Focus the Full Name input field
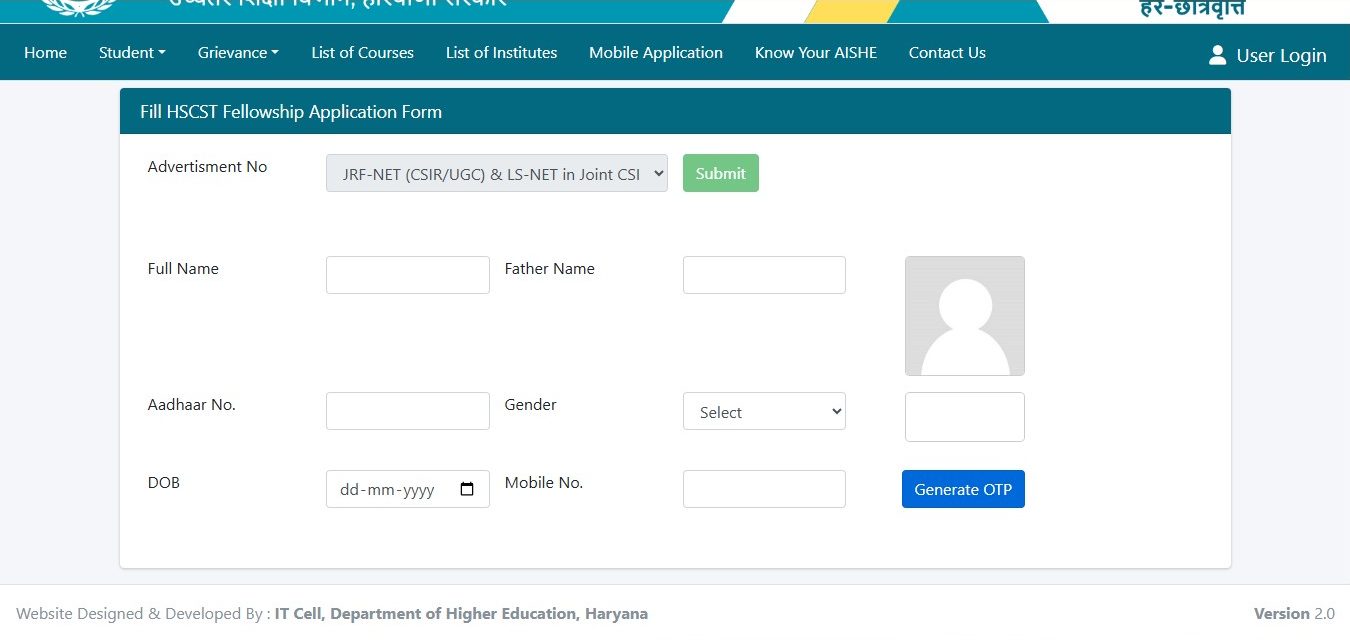This screenshot has height=640, width=1350. click(407, 275)
